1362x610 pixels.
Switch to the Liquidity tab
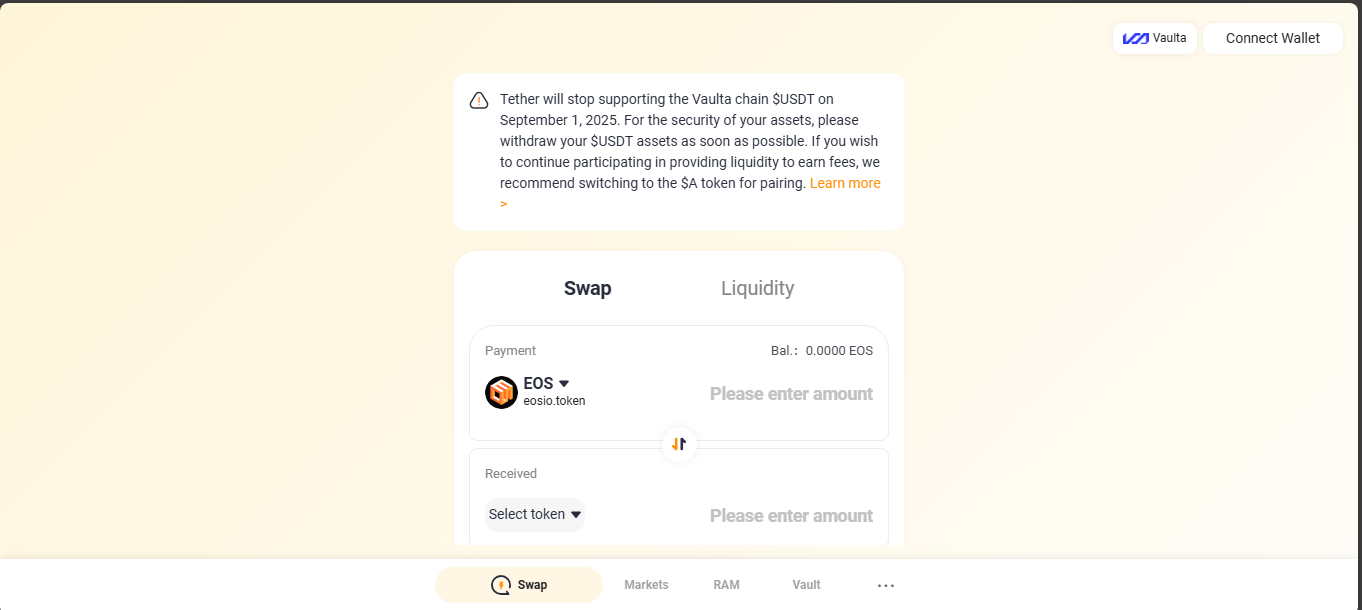pyautogui.click(x=757, y=289)
